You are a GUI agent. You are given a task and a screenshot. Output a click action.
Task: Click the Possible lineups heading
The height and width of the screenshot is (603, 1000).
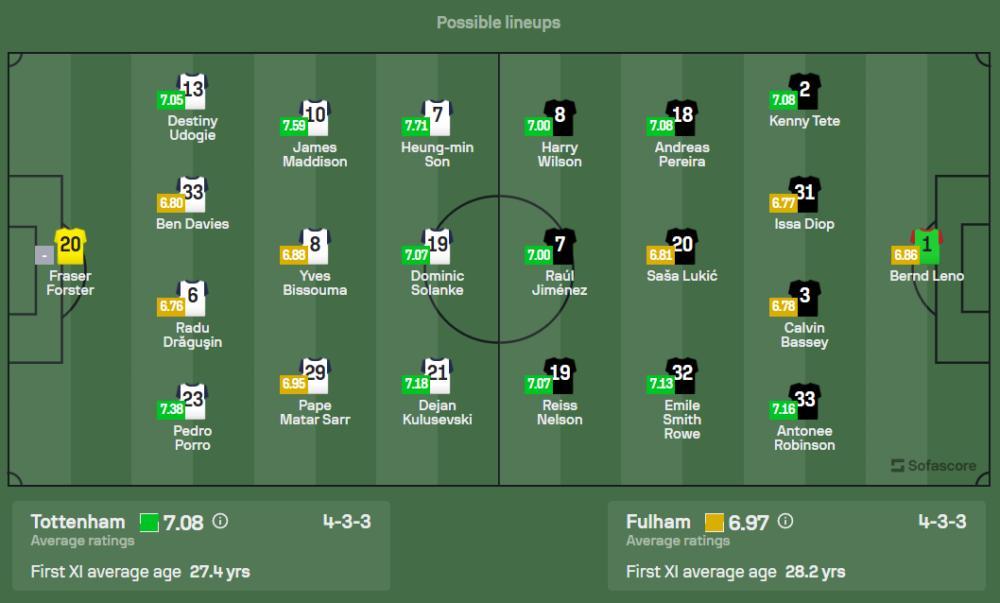click(x=498, y=22)
